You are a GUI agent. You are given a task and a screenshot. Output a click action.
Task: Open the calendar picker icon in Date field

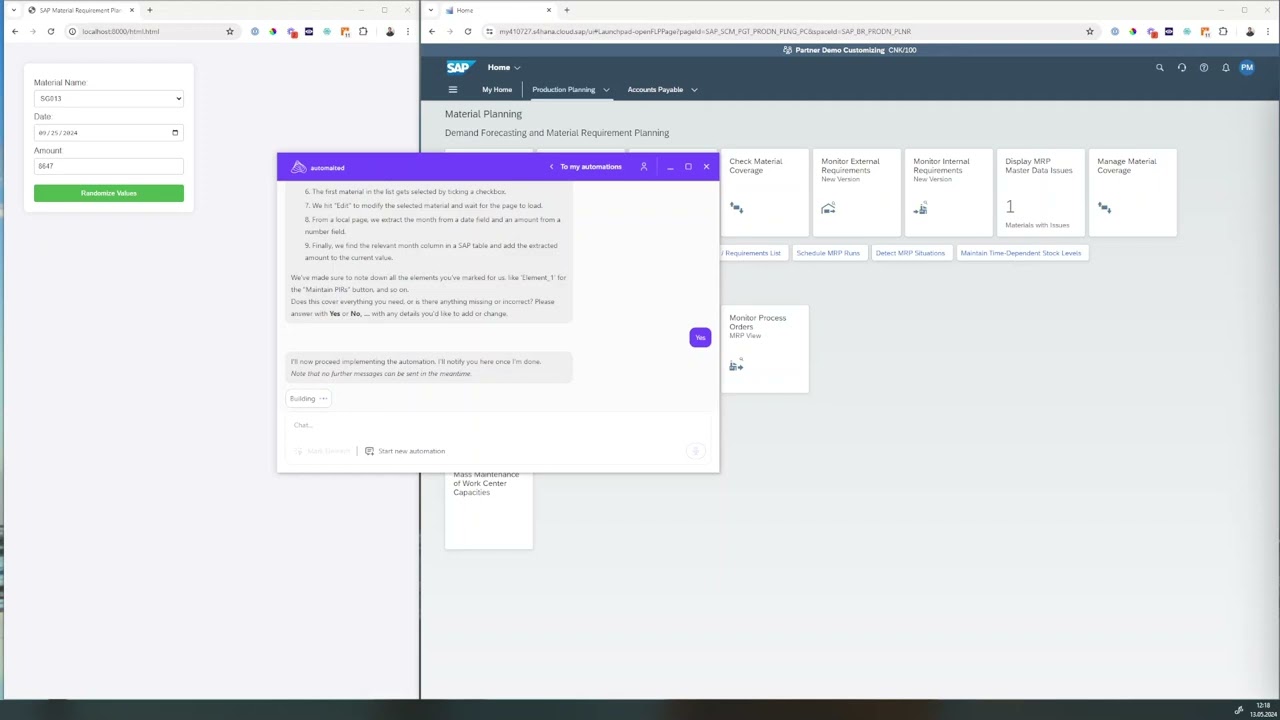click(175, 132)
